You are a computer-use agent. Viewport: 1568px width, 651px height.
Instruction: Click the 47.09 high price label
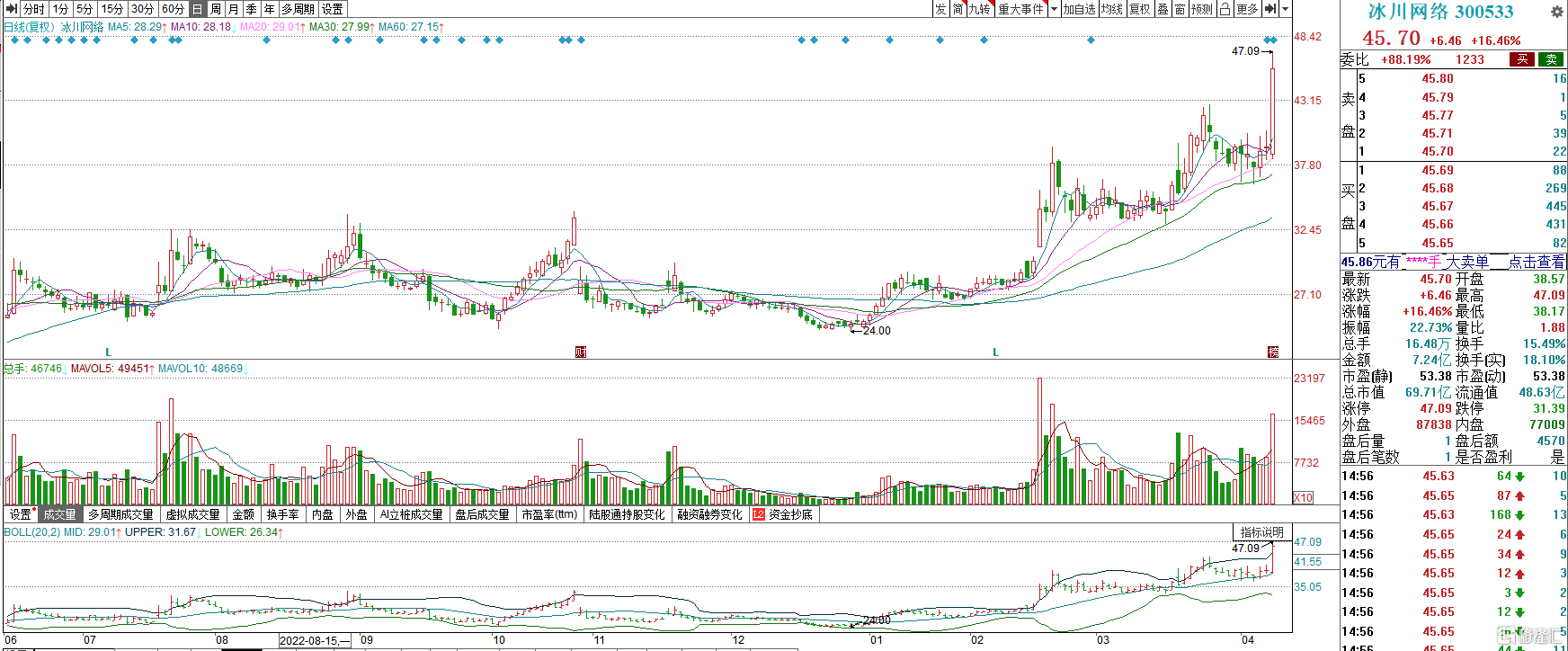coord(1246,51)
